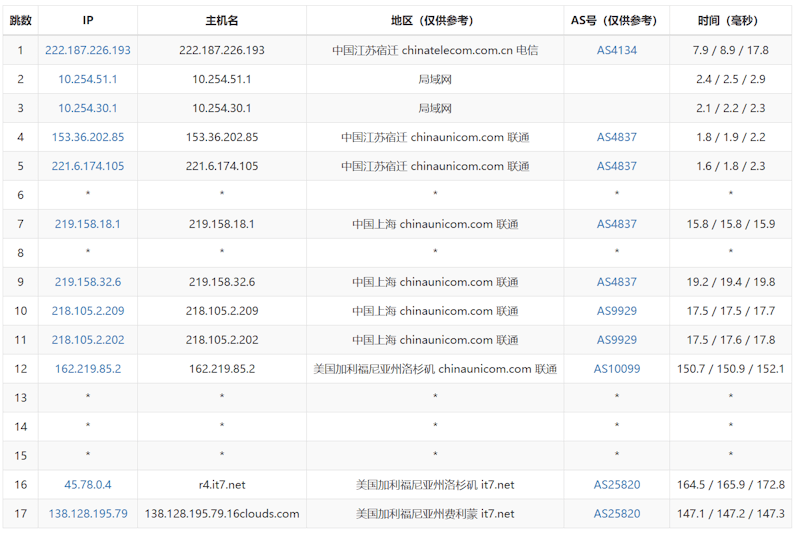Select time value 1.8 / 1.9 / 2.2
This screenshot has width=800, height=534.
click(731, 137)
